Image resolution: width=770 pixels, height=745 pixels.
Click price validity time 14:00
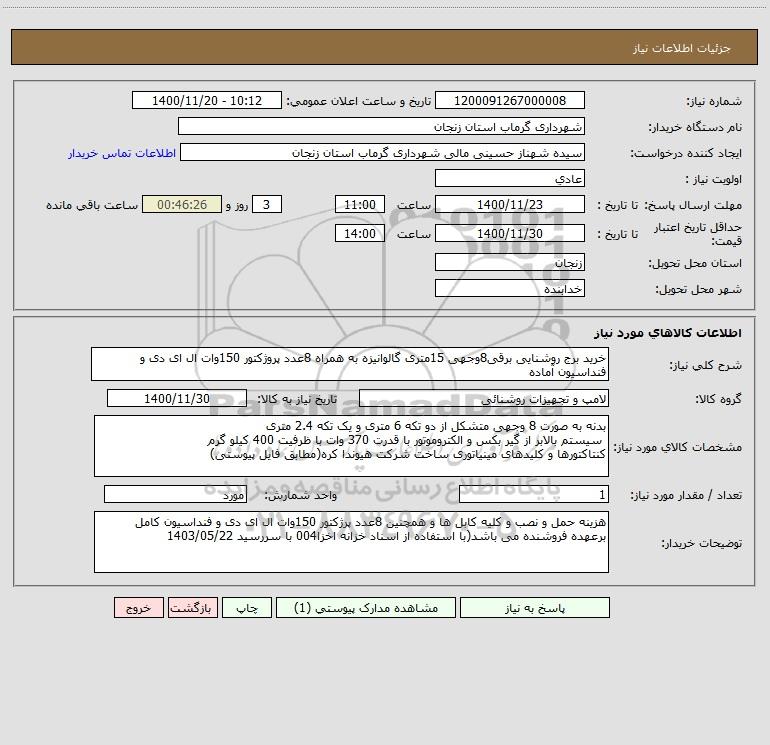359,233
